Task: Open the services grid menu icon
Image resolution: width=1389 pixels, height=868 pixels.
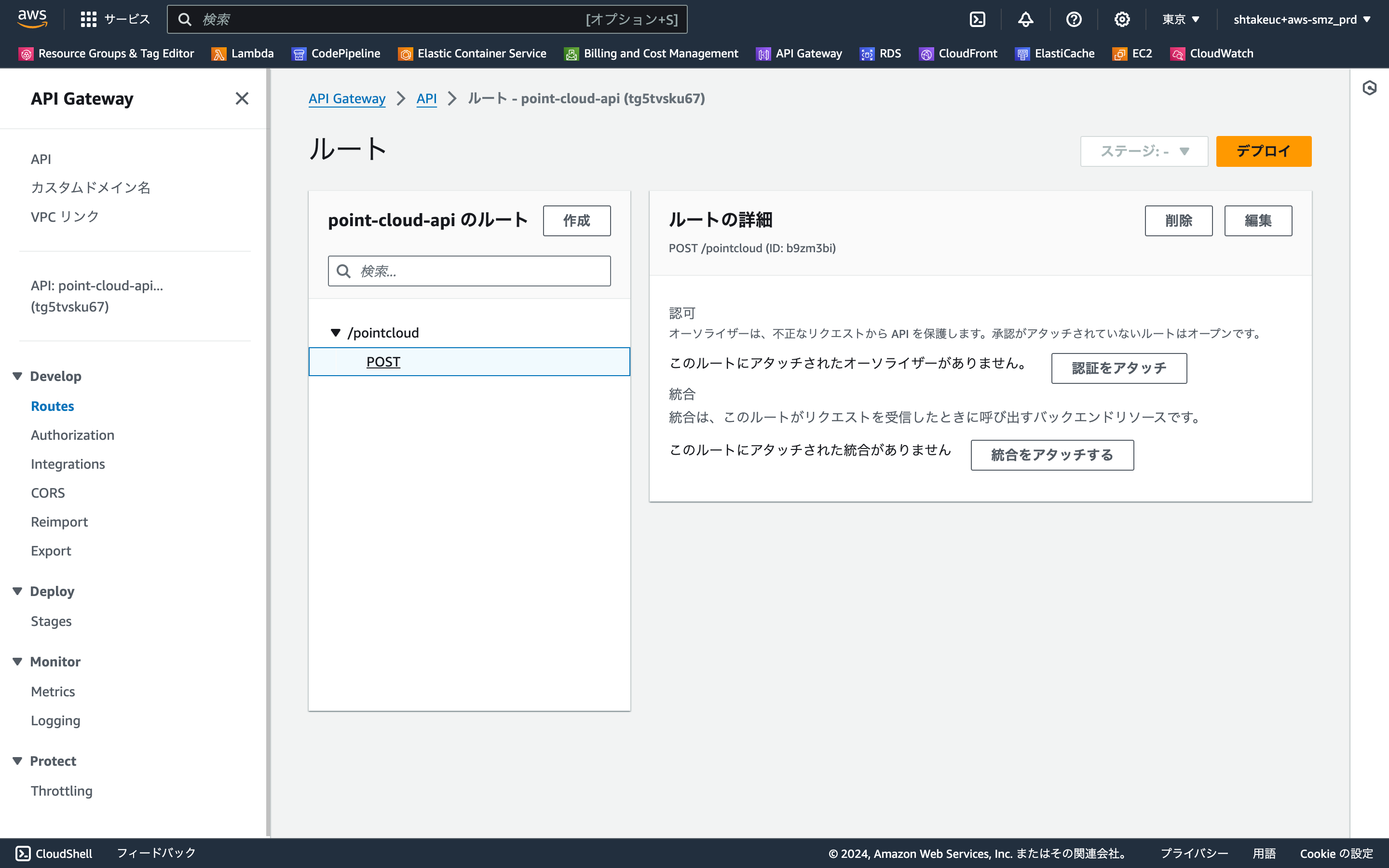Action: tap(88, 19)
